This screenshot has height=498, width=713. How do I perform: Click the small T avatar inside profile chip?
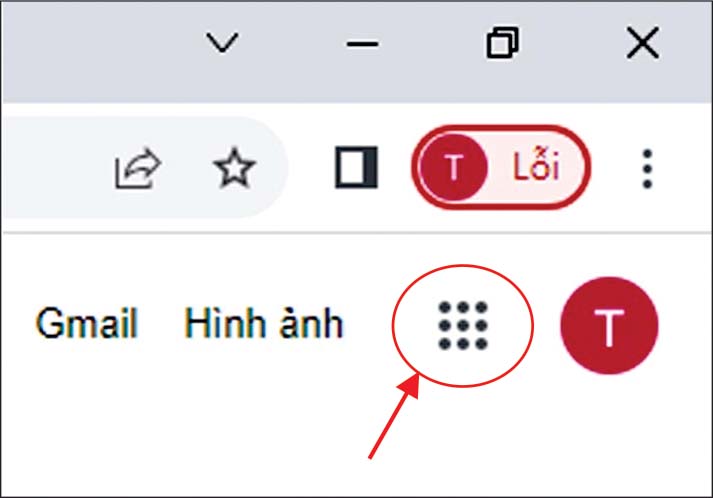click(x=453, y=167)
